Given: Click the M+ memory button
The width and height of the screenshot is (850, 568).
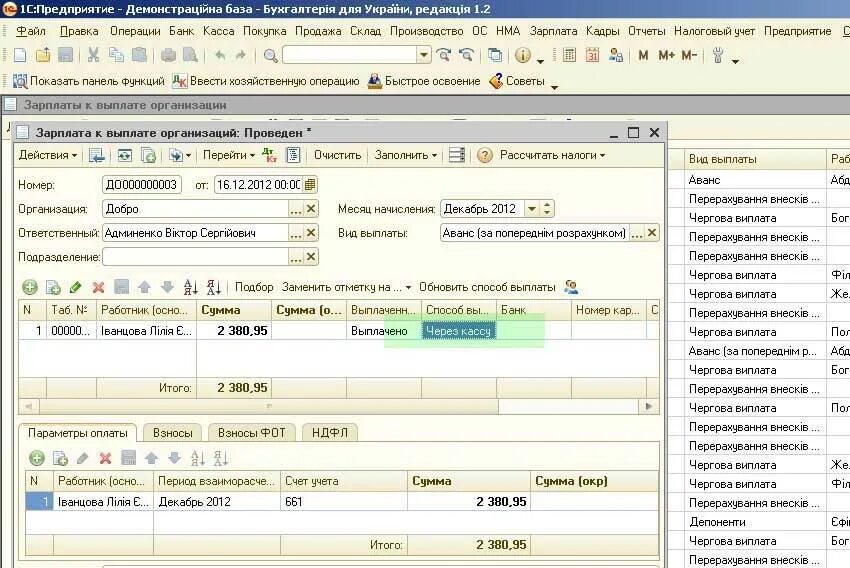Looking at the screenshot, I should (x=666, y=55).
